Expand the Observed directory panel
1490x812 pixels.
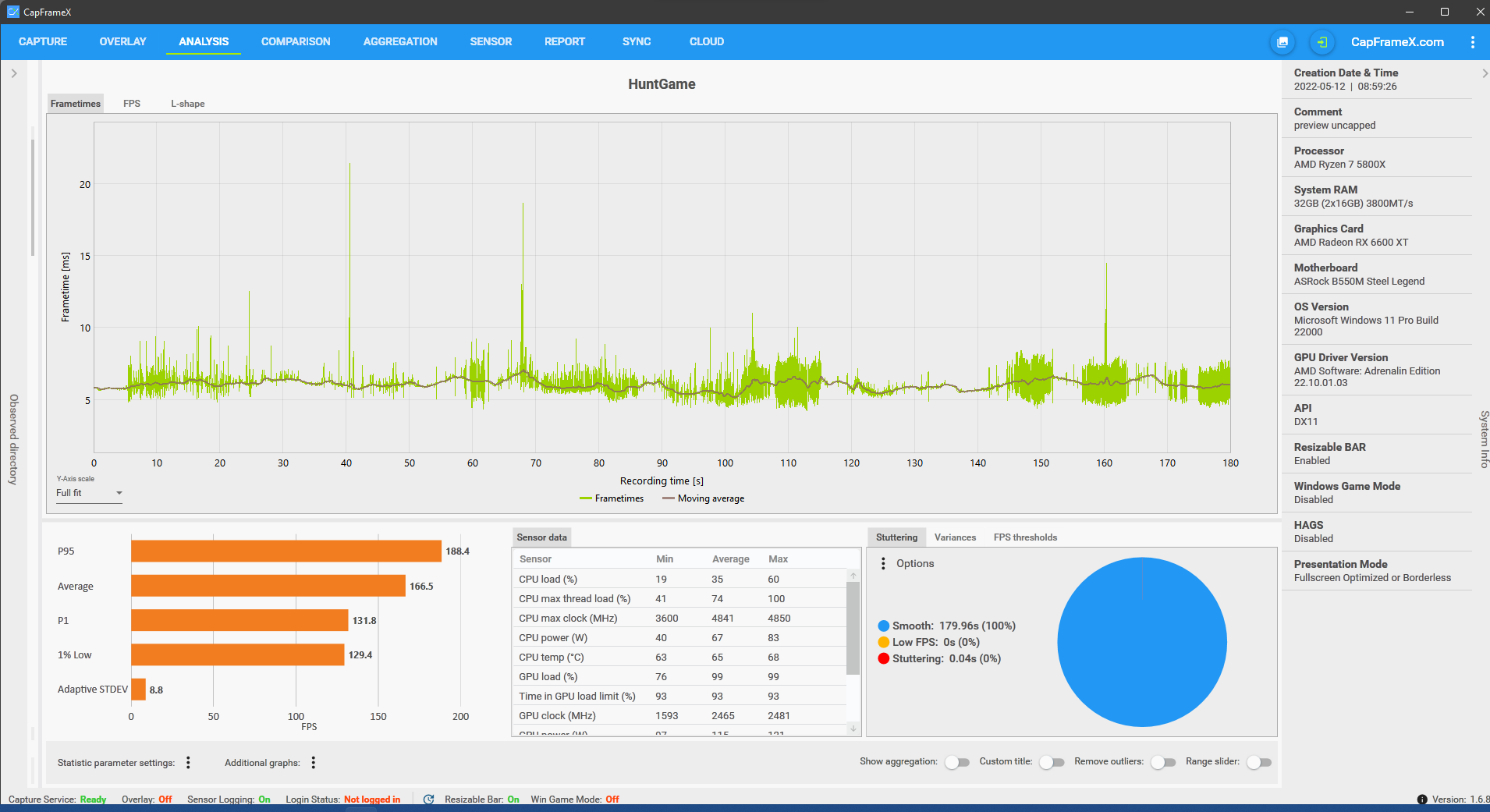13,73
